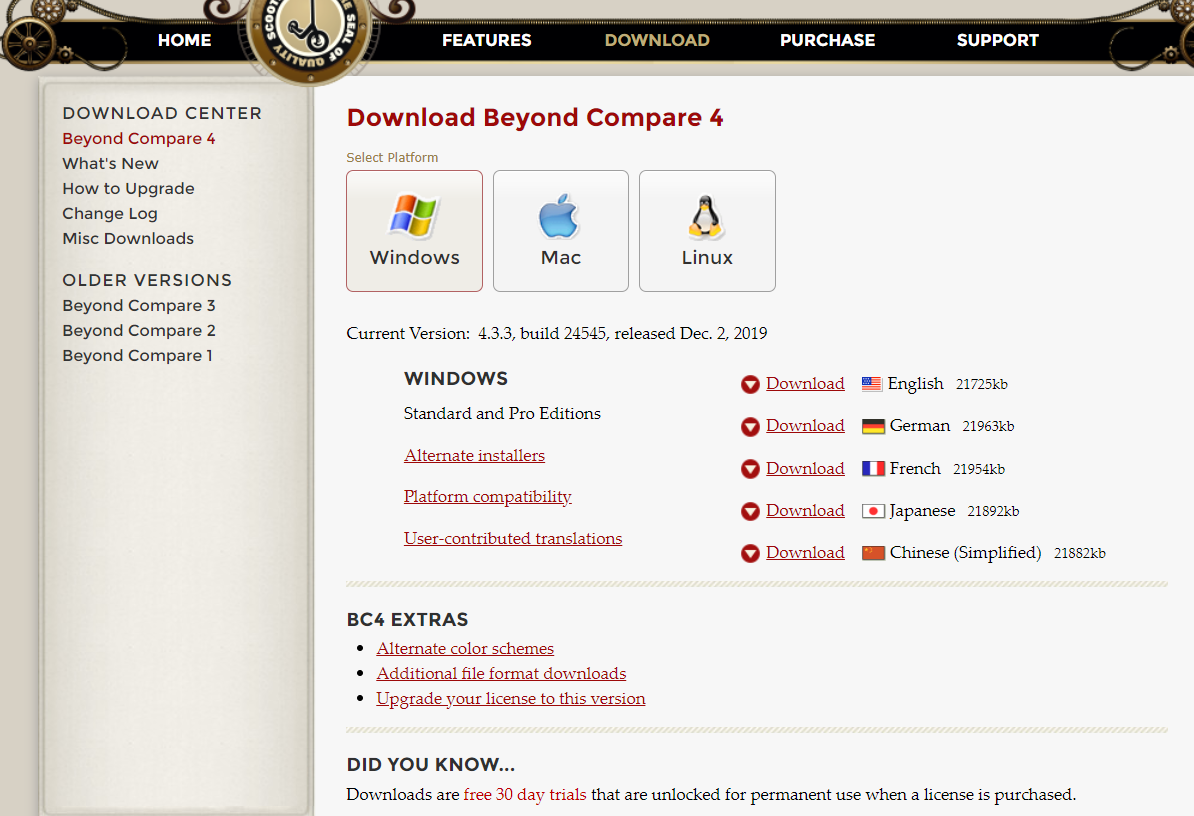1194x816 pixels.
Task: Click the Chinese flag icon
Action: tap(873, 553)
